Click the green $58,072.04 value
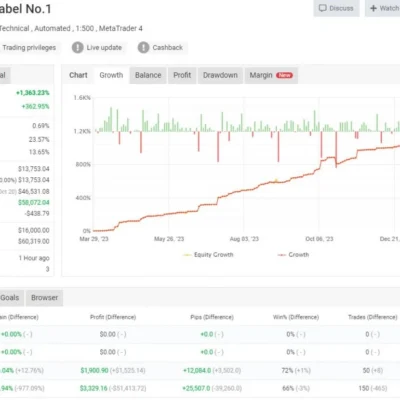400x400 pixels. (x=34, y=203)
